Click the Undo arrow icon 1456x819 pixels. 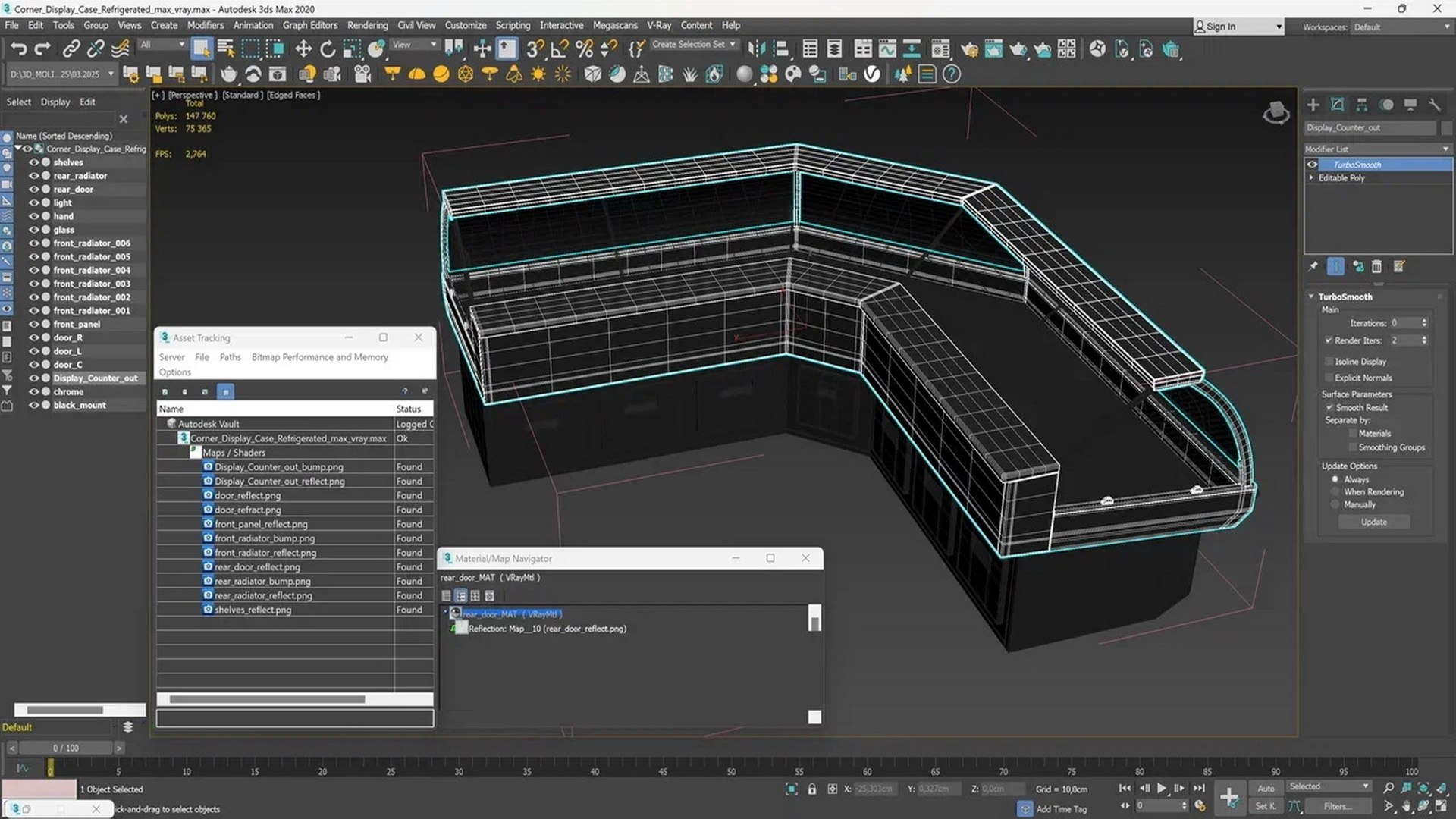click(x=18, y=49)
